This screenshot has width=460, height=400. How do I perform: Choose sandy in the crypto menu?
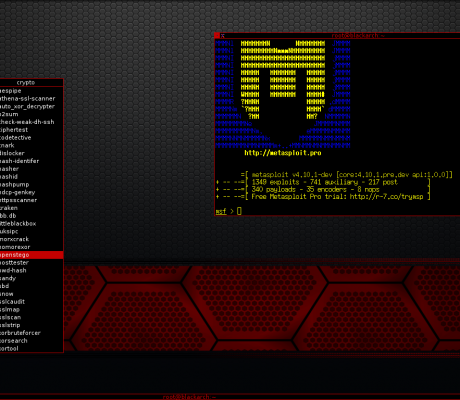click(31, 278)
